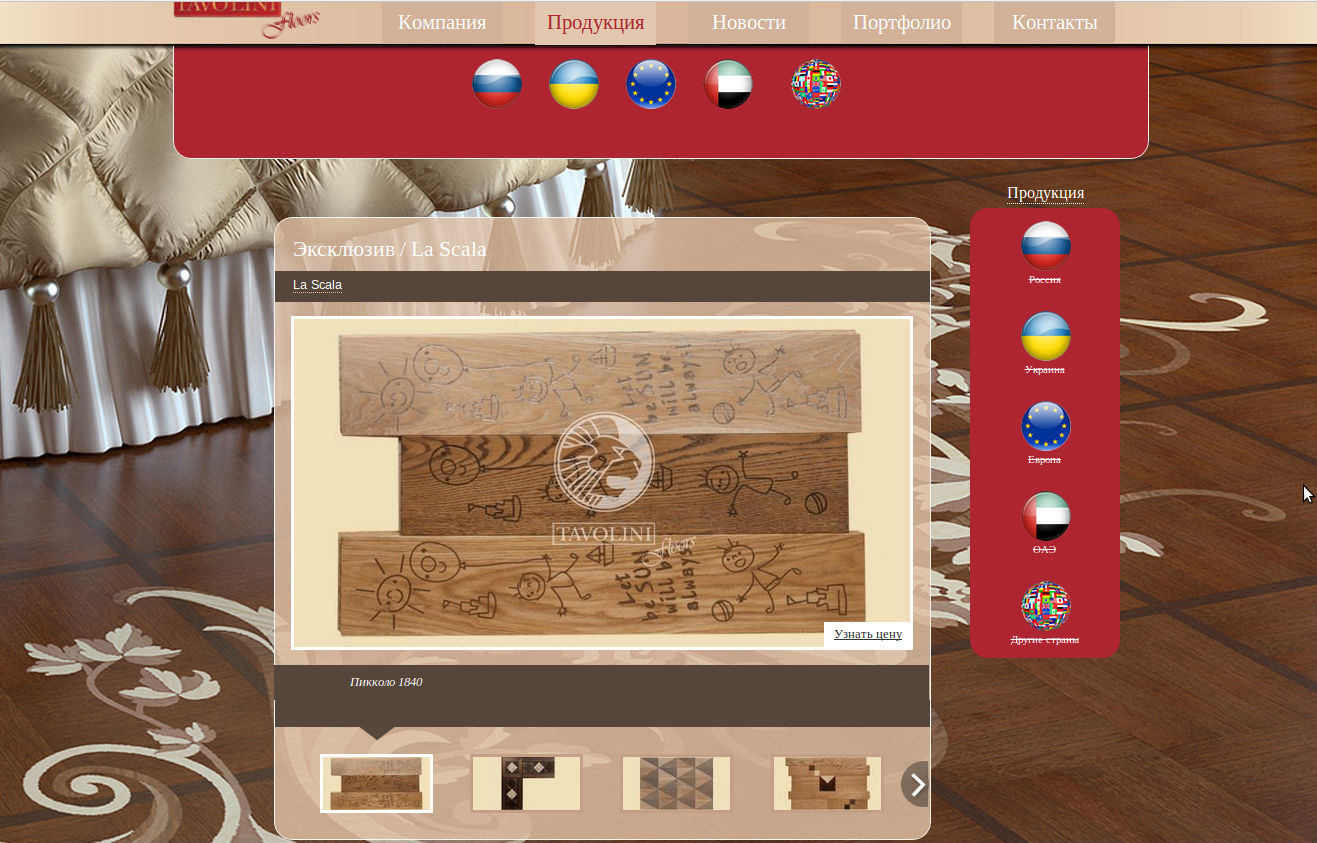Open the Портфолио menu item
Screen dimensions: 1317x843
click(x=901, y=23)
